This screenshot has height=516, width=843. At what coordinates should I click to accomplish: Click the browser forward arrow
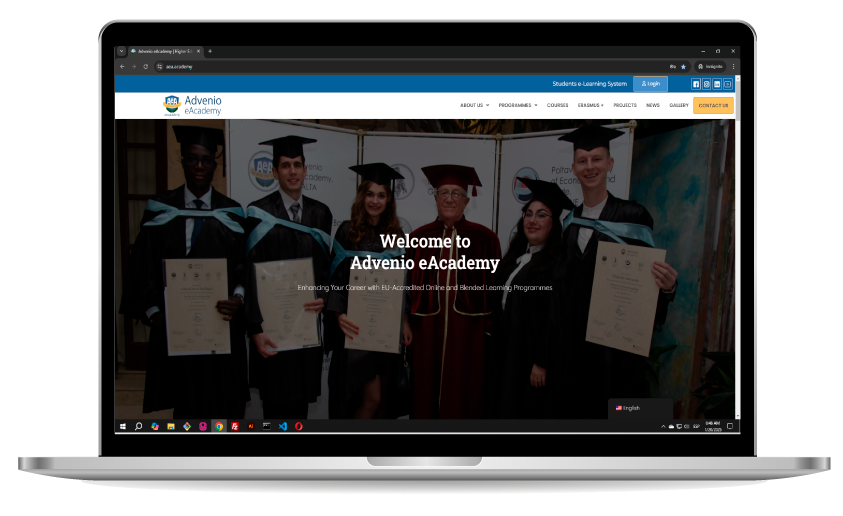[x=134, y=67]
